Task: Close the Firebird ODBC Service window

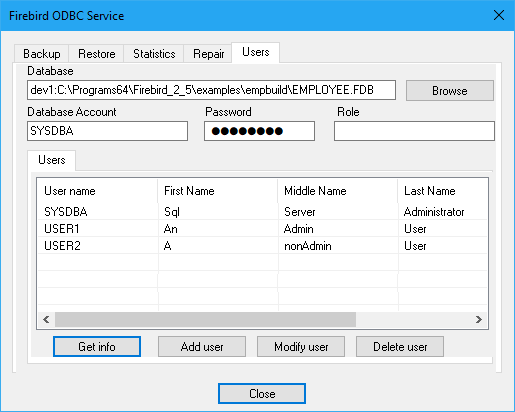Action: (x=499, y=15)
